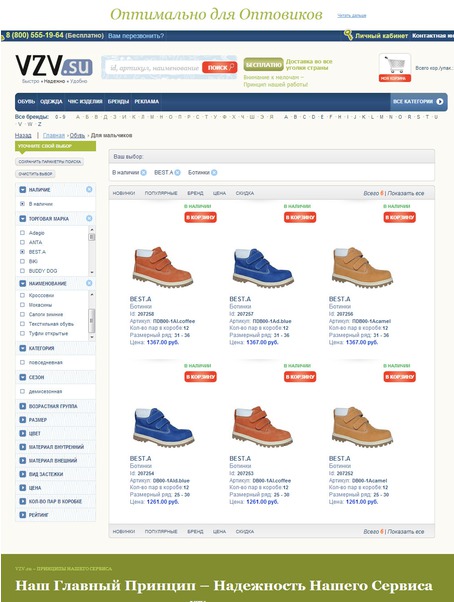Open the ОБУВЬ menu
Screen dimensions: 454x602
point(26,102)
